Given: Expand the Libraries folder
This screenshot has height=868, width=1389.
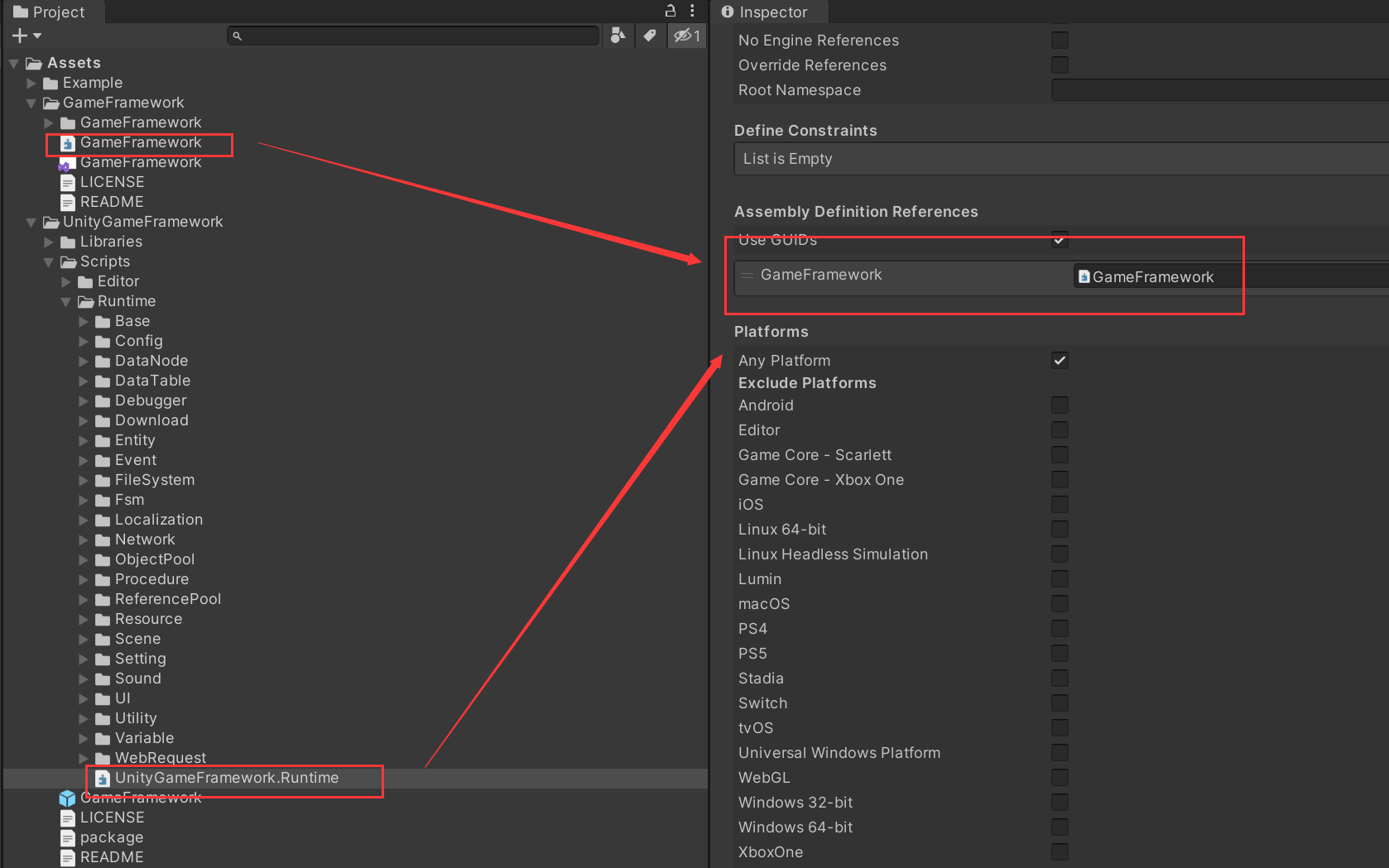Looking at the screenshot, I should pyautogui.click(x=49, y=242).
